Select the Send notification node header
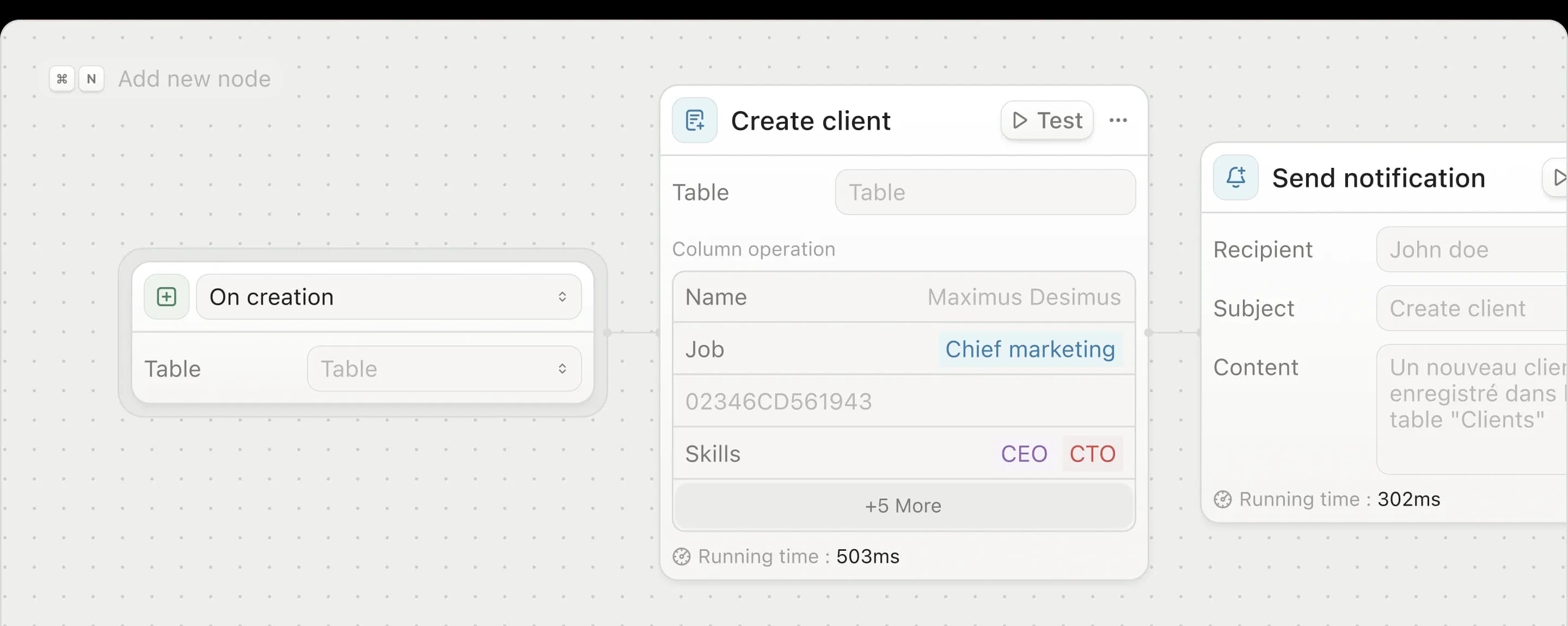 coord(1379,177)
